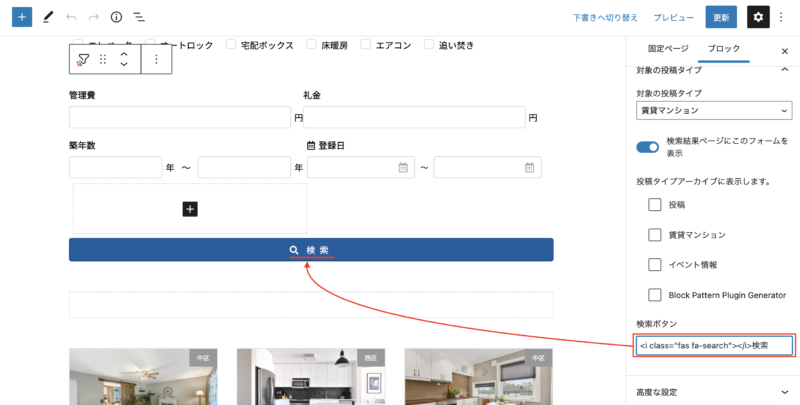
Task: Tick the Block Pattern Plugin Generator checkbox
Action: [x=655, y=295]
